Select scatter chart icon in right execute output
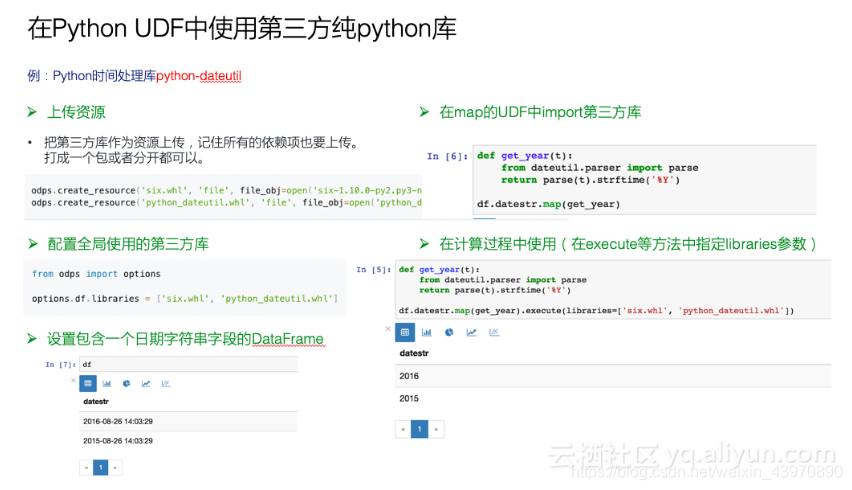The image size is (852, 490). [x=494, y=332]
